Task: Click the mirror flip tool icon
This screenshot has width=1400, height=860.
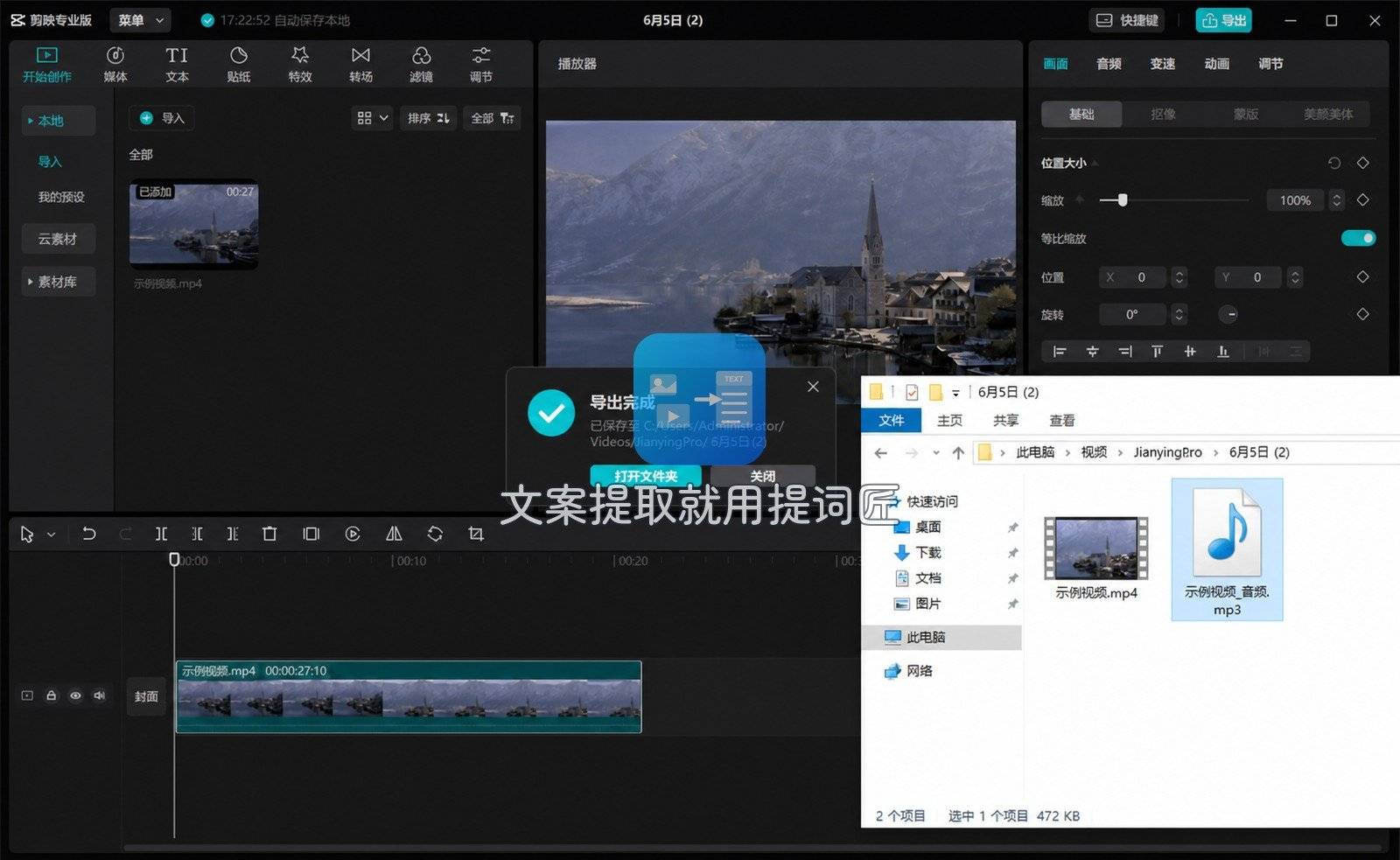Action: click(x=395, y=534)
